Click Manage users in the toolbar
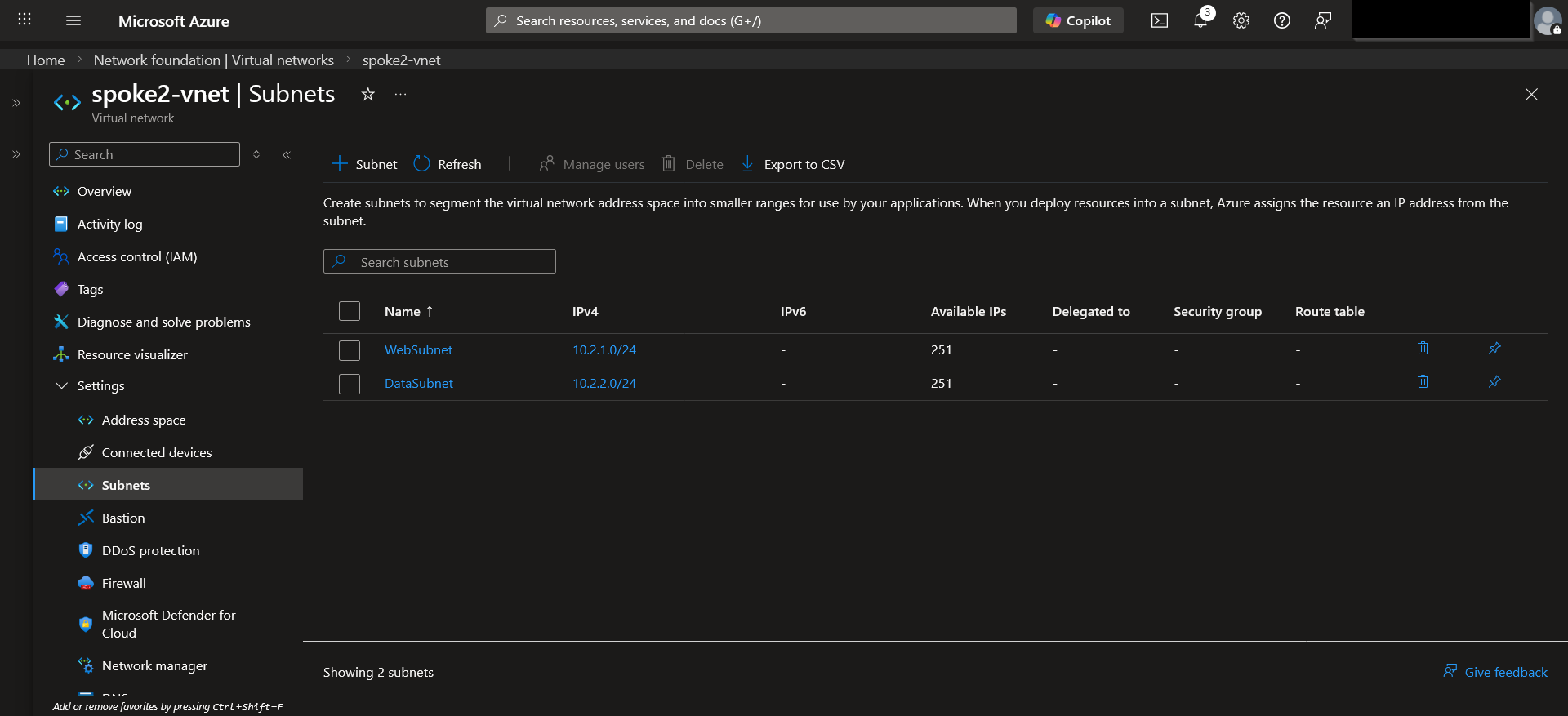 (592, 164)
